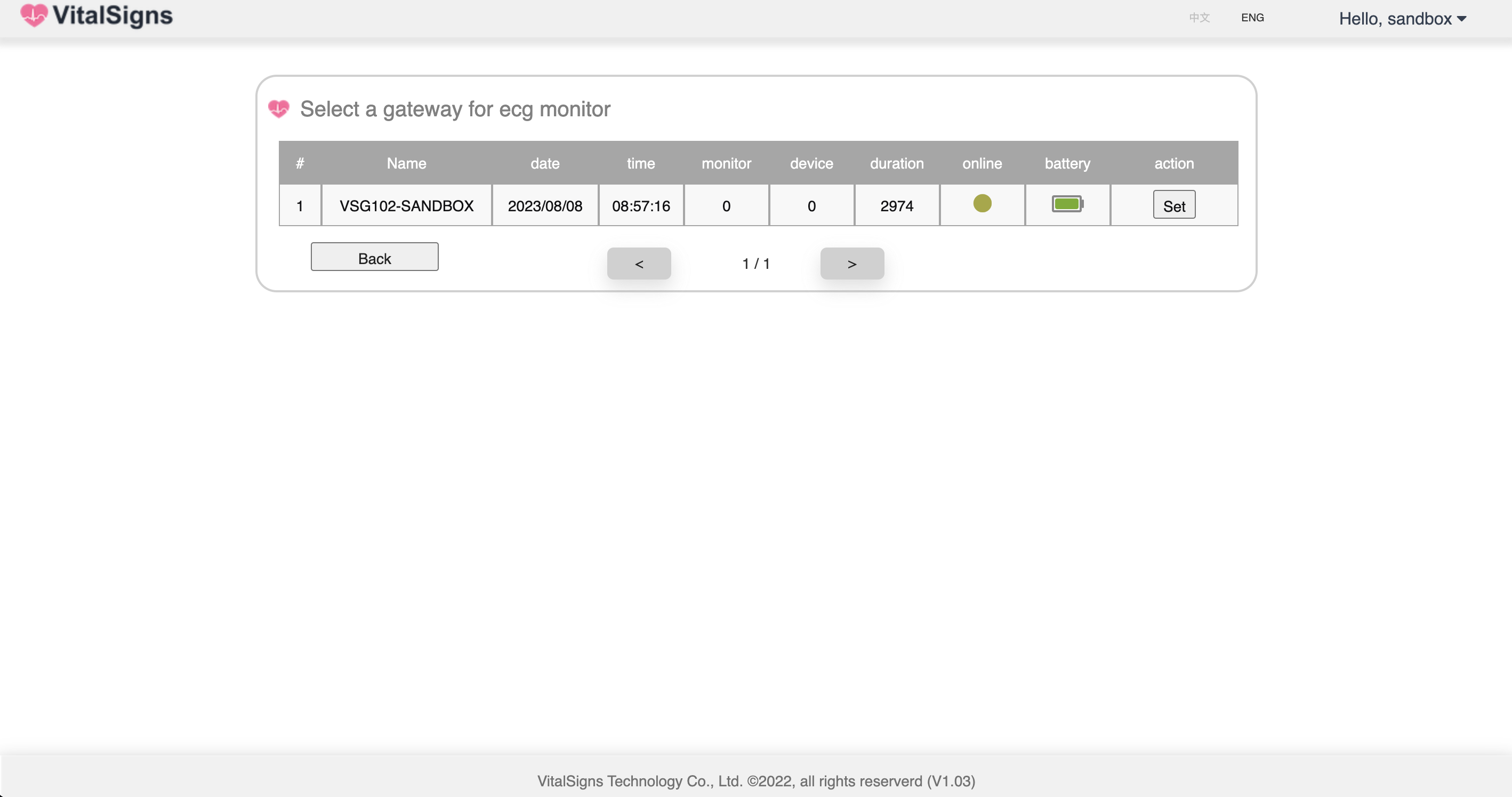This screenshot has width=1512, height=797.
Task: Go to the next page of gateways
Action: pyautogui.click(x=851, y=264)
